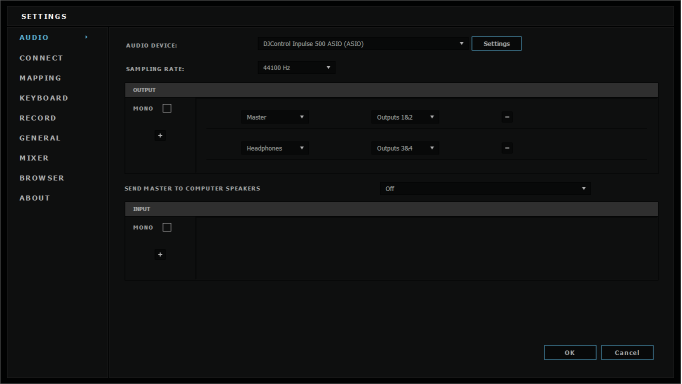Change the Sampling Rate dropdown

(296, 67)
